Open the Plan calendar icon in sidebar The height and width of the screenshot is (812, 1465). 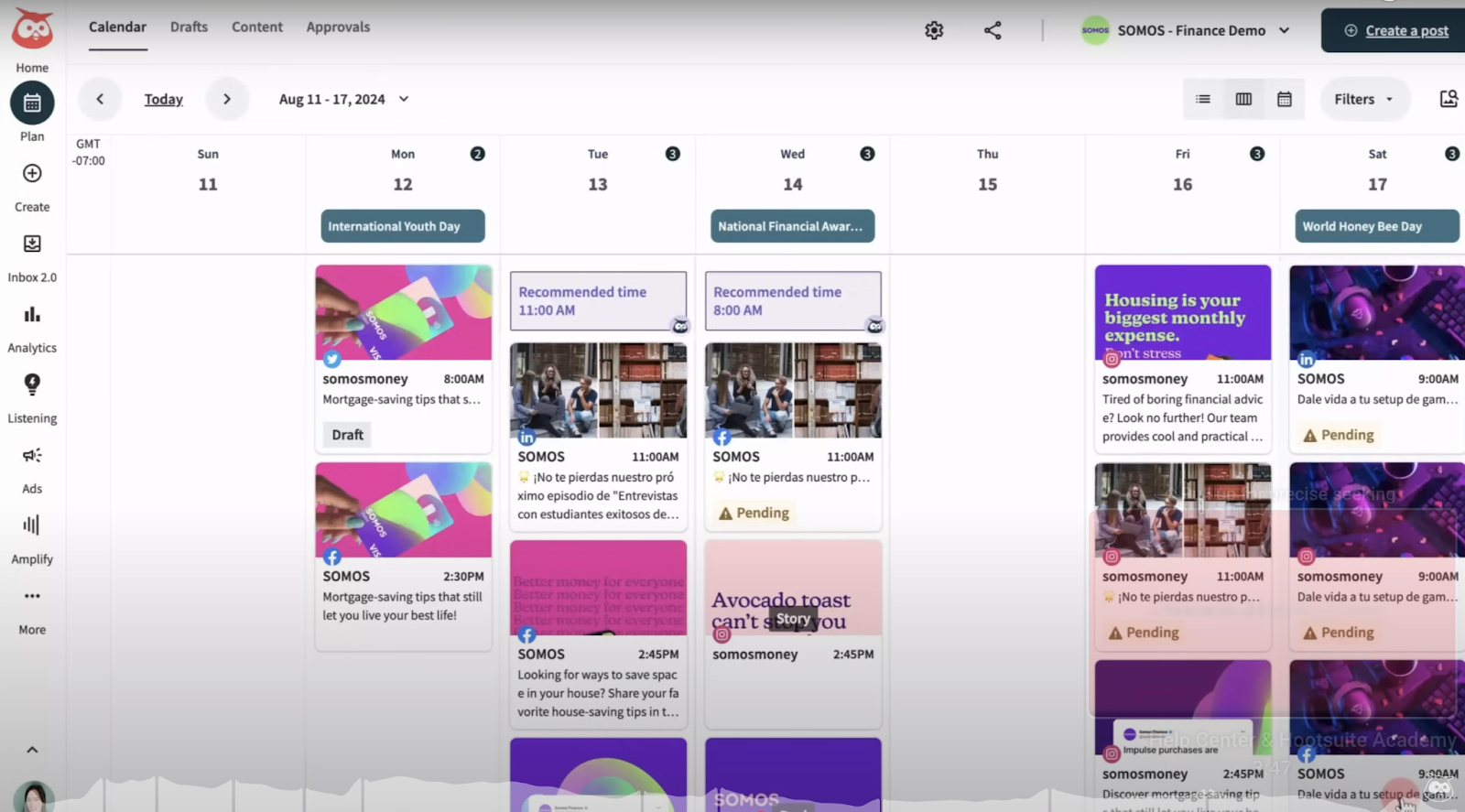tap(32, 103)
